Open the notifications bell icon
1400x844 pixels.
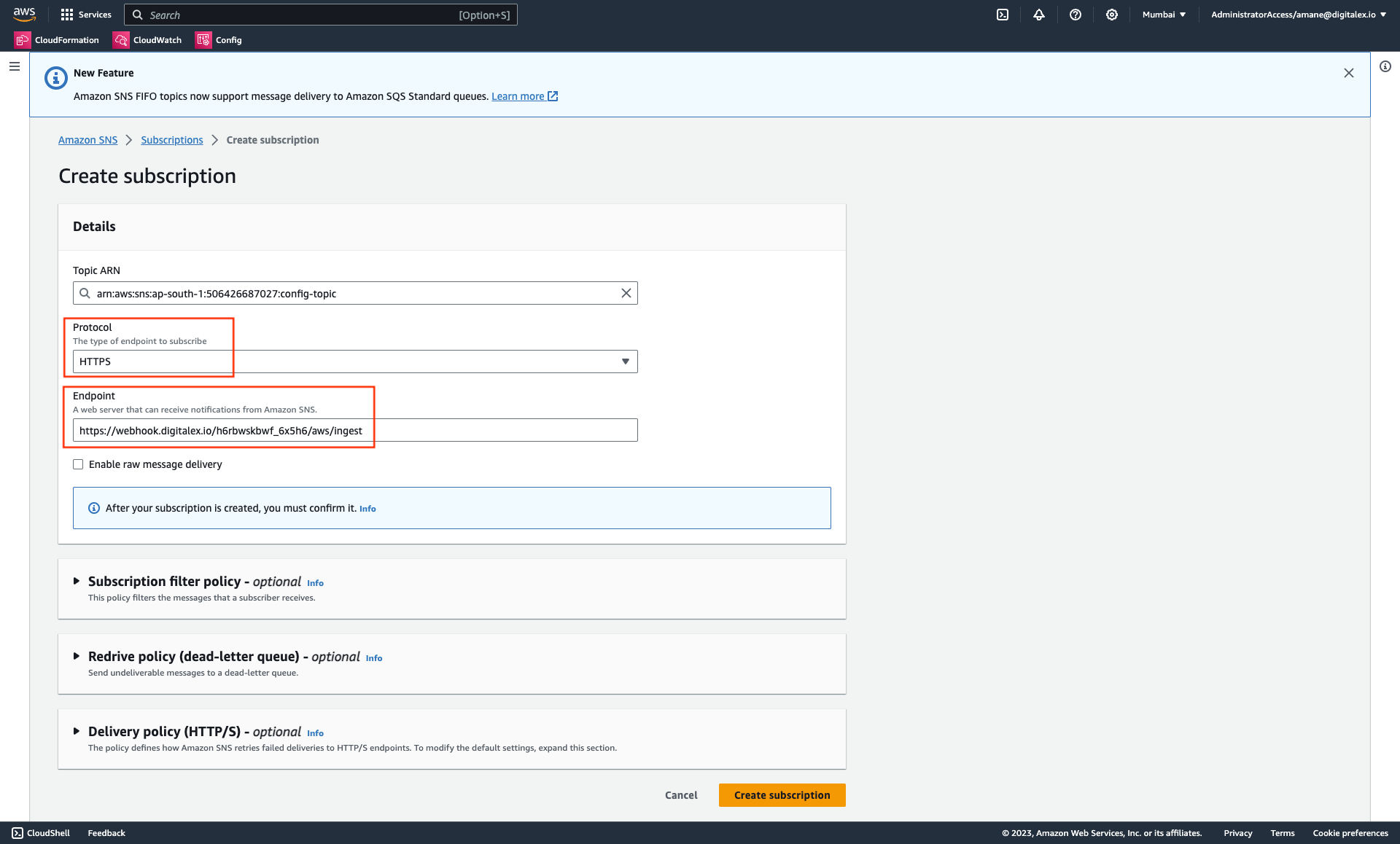coord(1038,15)
